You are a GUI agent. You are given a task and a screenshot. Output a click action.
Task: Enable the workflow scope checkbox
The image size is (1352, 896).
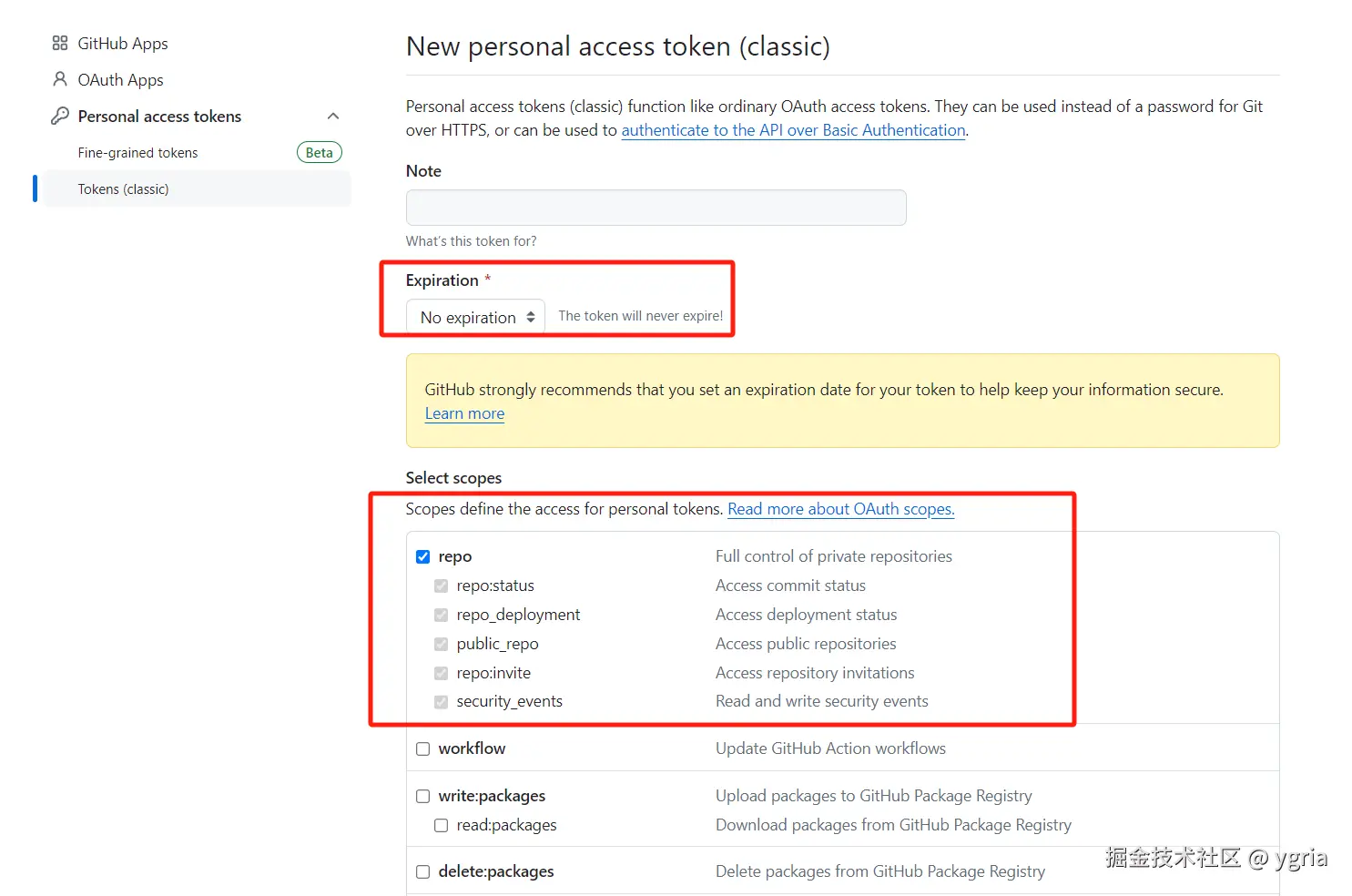(x=422, y=748)
